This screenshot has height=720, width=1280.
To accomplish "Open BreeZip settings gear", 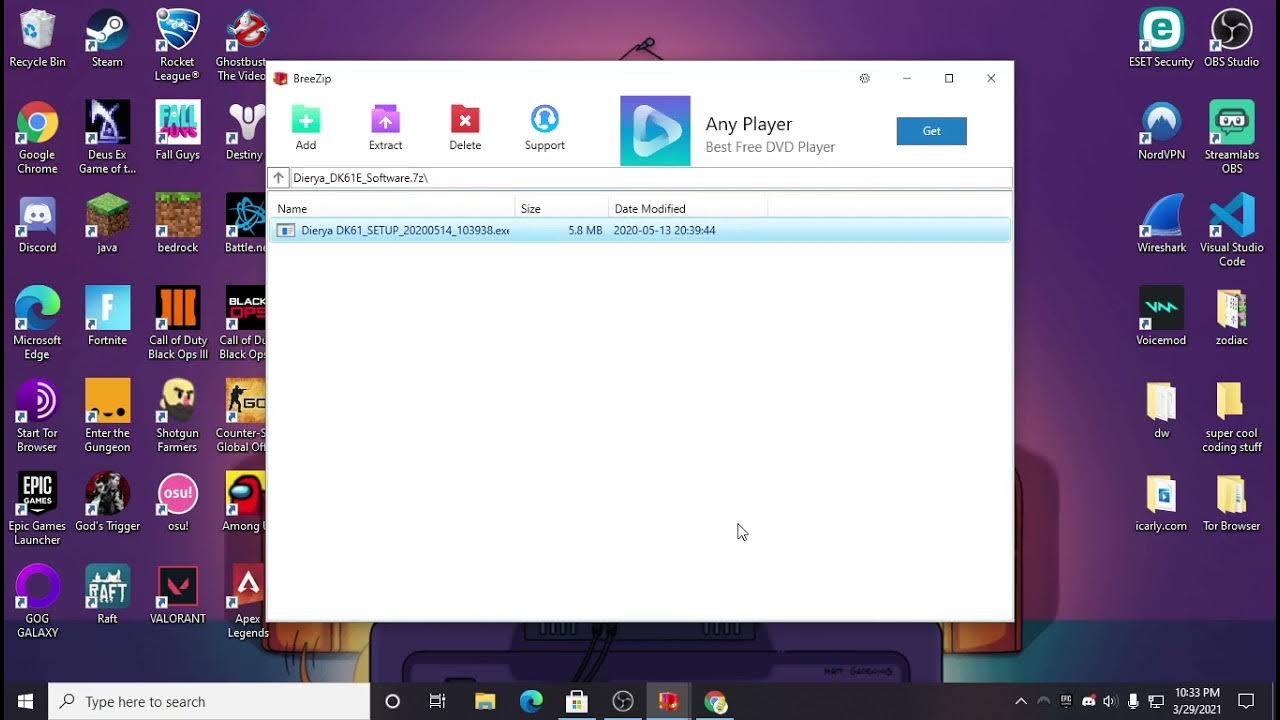I will tap(865, 78).
